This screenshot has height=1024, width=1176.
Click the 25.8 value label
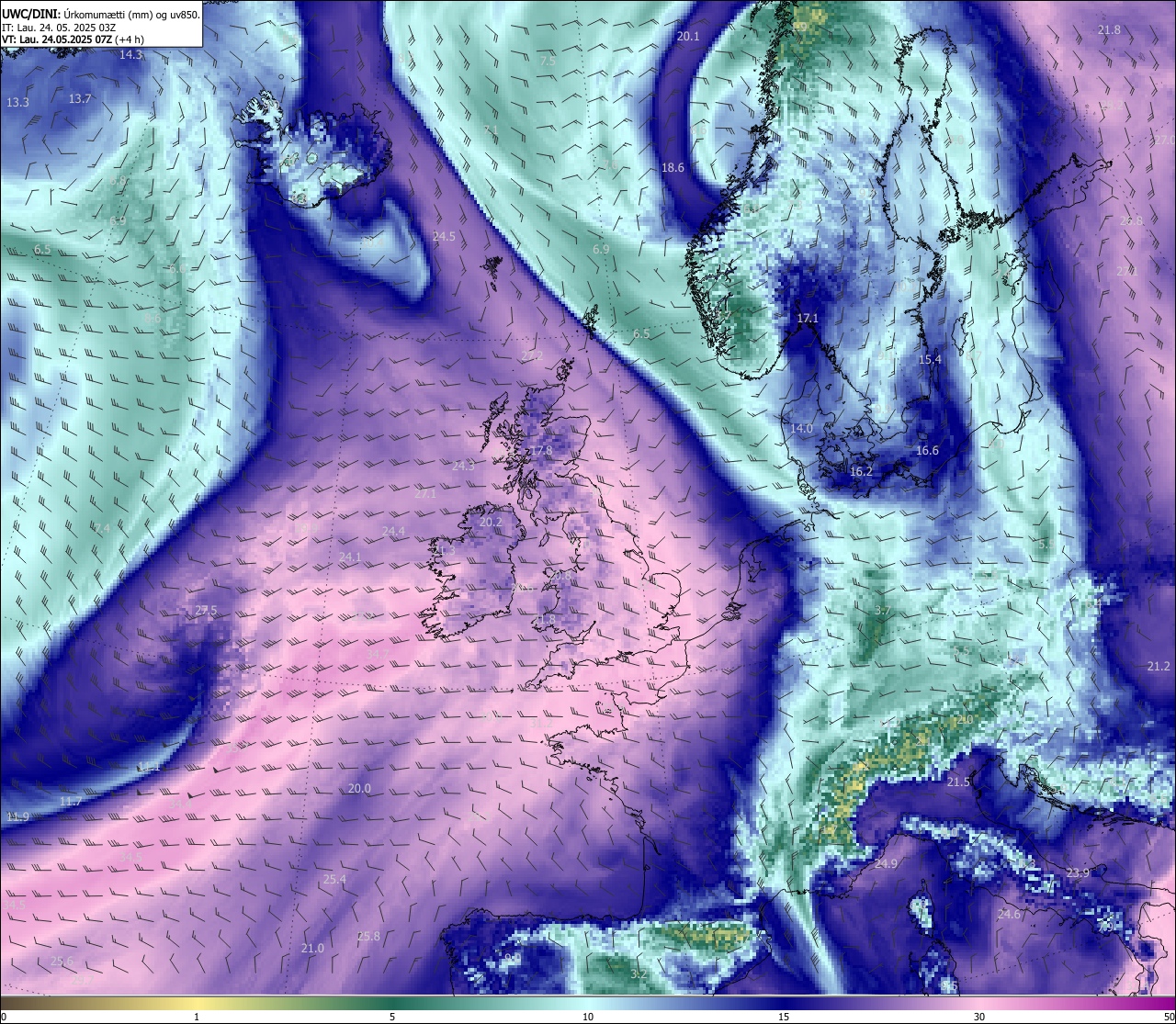click(368, 937)
